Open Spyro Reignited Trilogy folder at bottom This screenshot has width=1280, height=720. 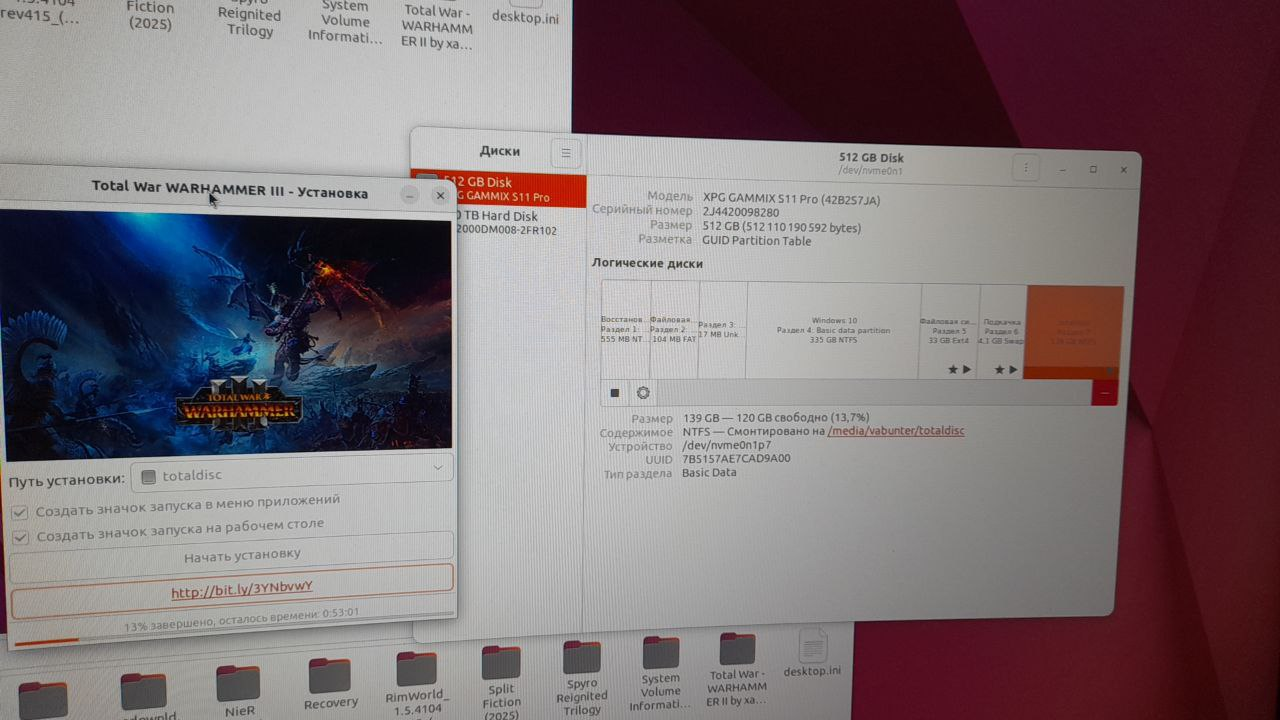coord(582,678)
